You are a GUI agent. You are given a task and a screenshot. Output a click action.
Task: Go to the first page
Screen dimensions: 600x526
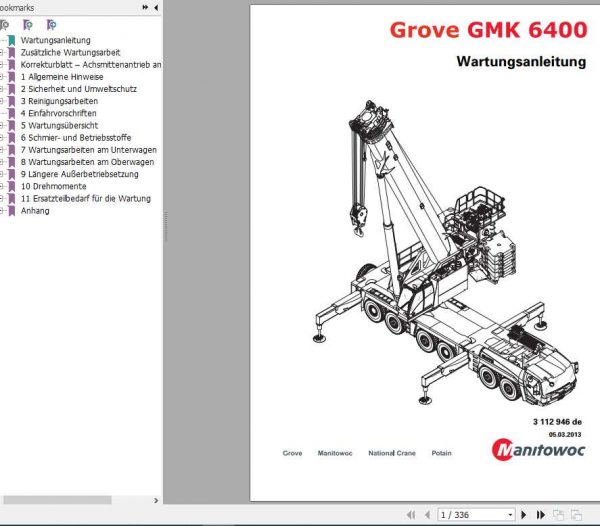click(411, 515)
